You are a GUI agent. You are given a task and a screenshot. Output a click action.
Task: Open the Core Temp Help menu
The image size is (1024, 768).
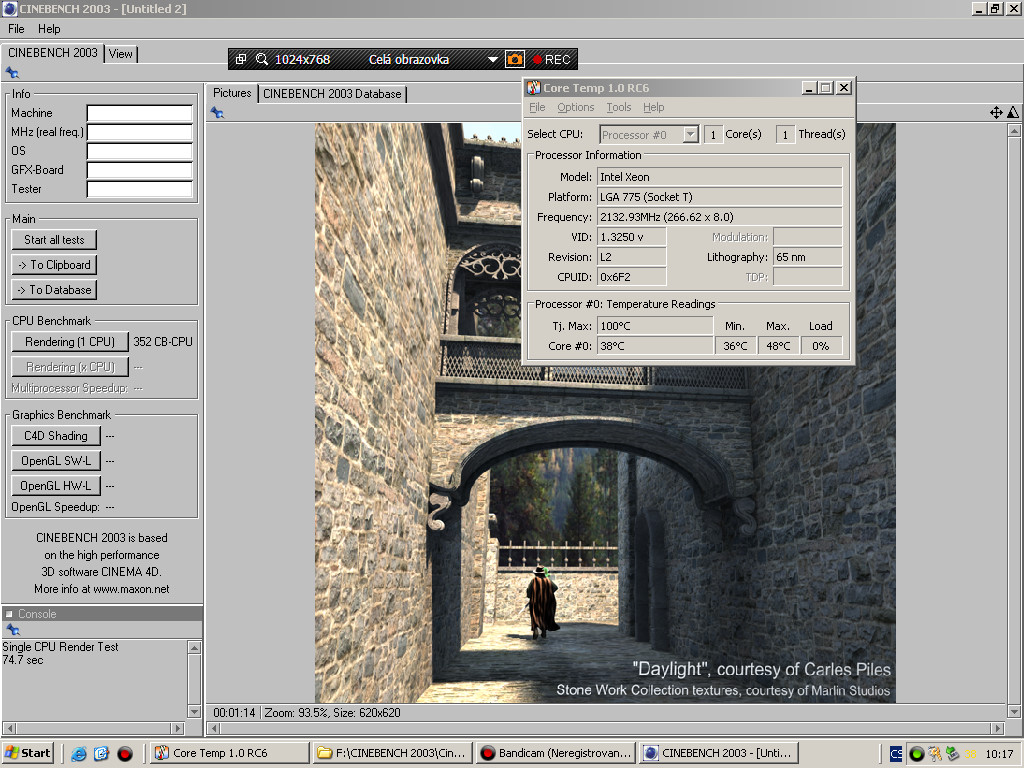653,107
